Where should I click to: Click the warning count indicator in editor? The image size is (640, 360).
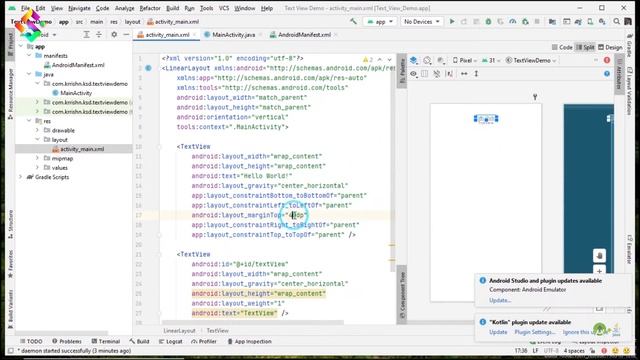coord(368,60)
